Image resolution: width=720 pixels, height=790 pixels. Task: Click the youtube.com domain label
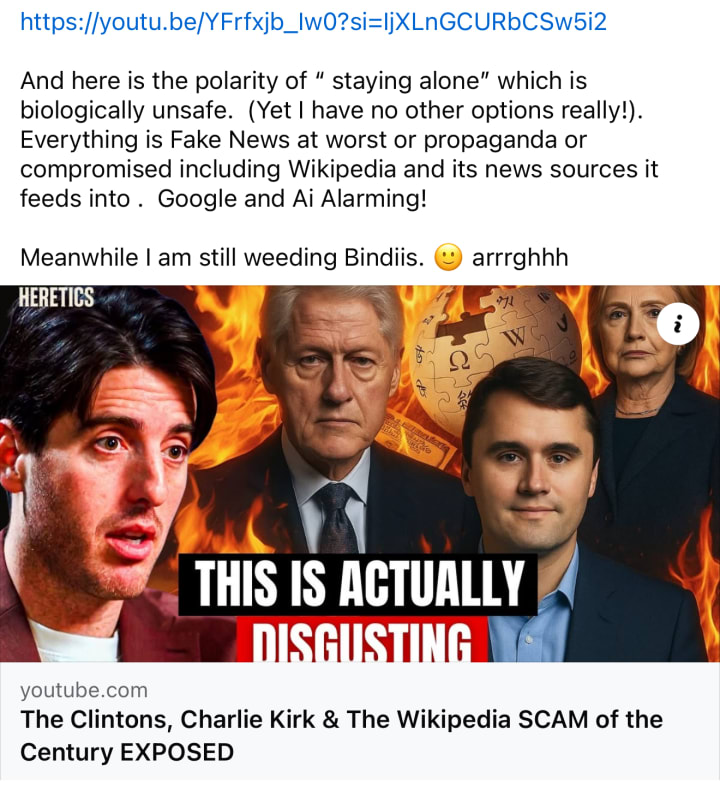(x=84, y=690)
